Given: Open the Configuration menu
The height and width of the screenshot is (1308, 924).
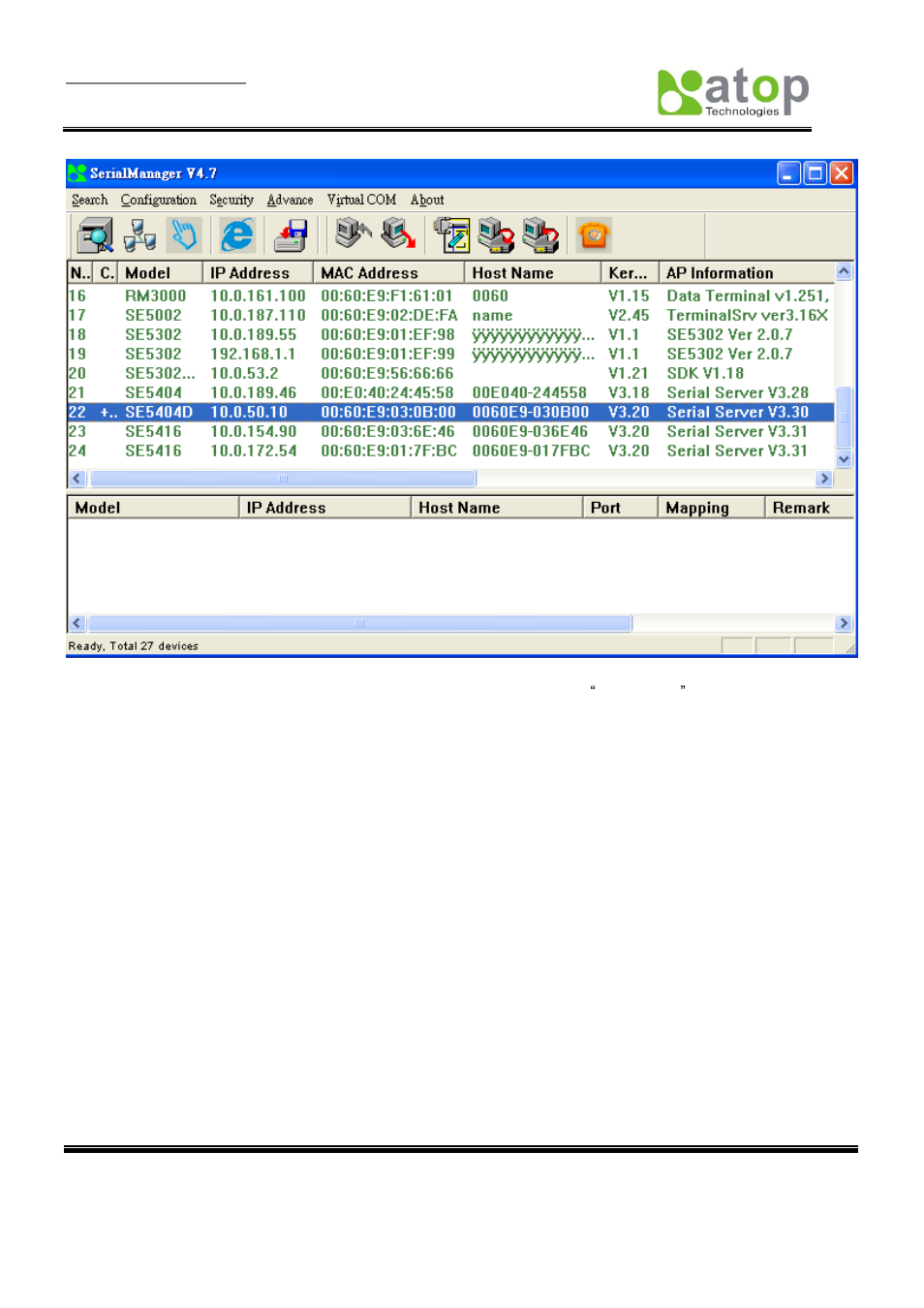Looking at the screenshot, I should pyautogui.click(x=159, y=200).
